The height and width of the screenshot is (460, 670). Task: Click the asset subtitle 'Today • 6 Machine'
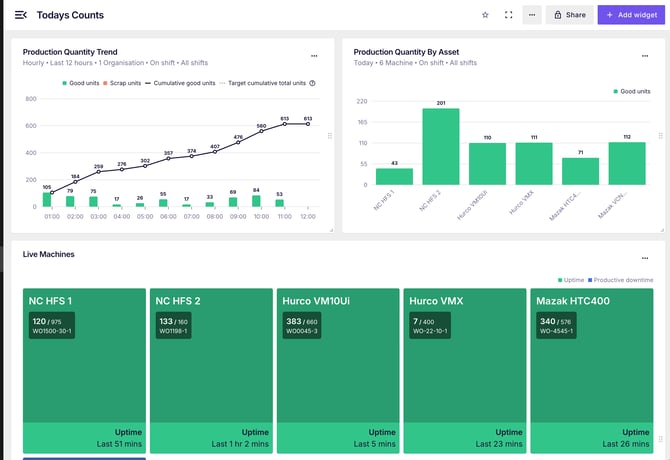(383, 63)
